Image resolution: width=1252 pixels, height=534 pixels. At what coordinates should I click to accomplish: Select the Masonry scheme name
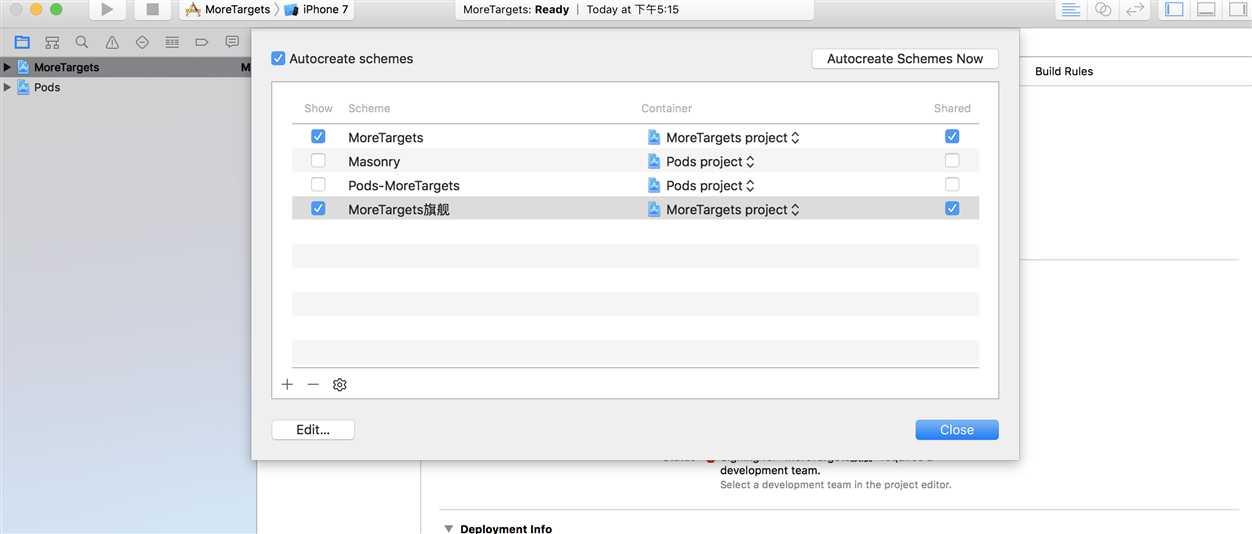tap(374, 161)
